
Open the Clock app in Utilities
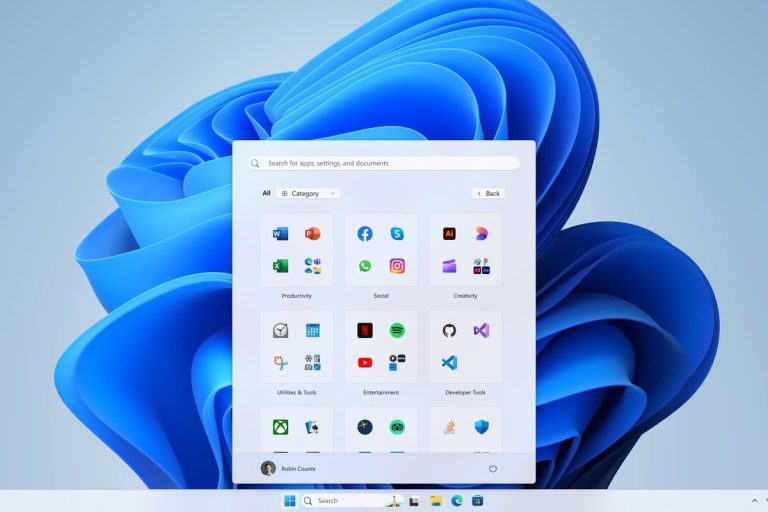(x=280, y=331)
